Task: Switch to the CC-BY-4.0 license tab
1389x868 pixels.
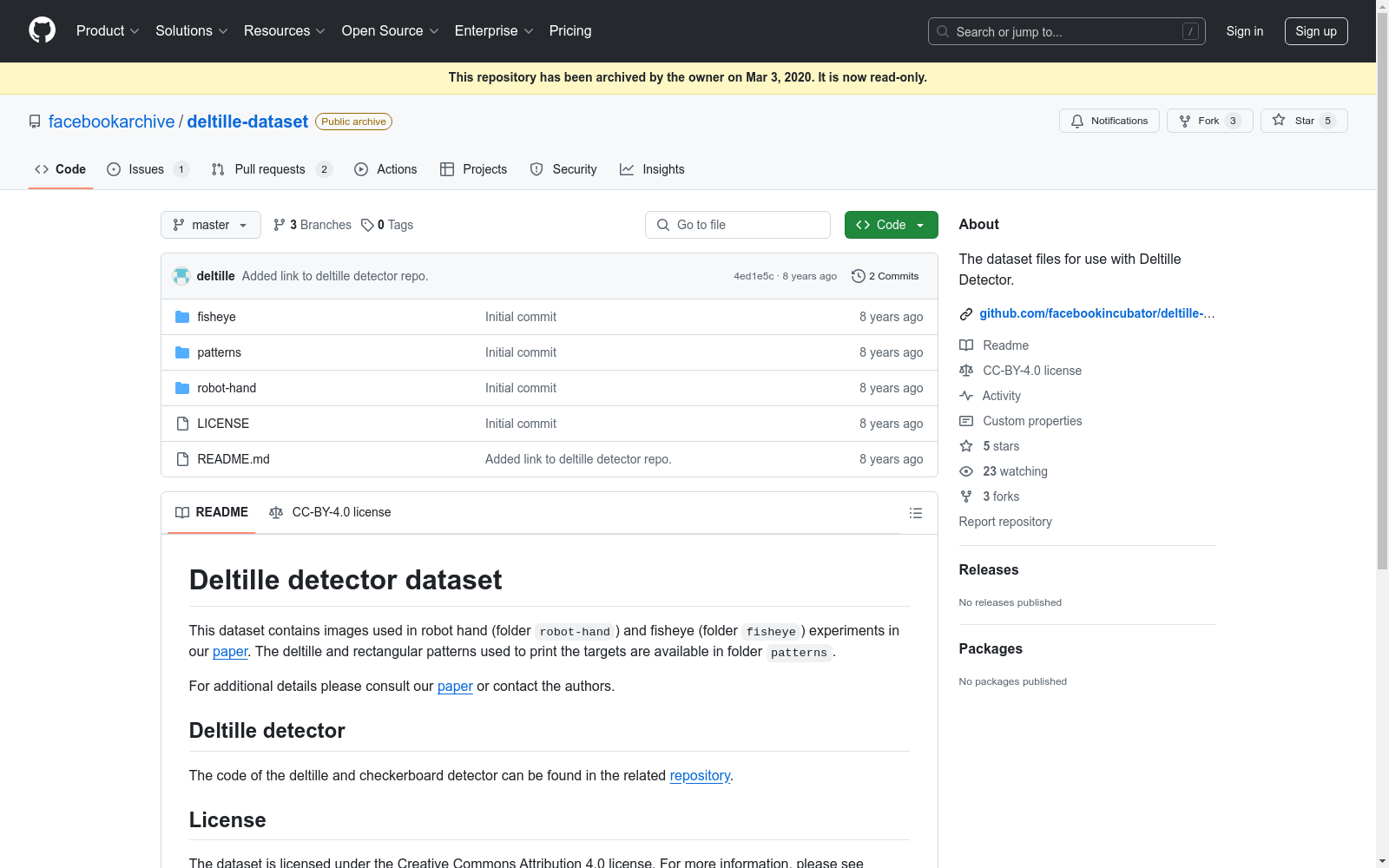Action: point(330,512)
